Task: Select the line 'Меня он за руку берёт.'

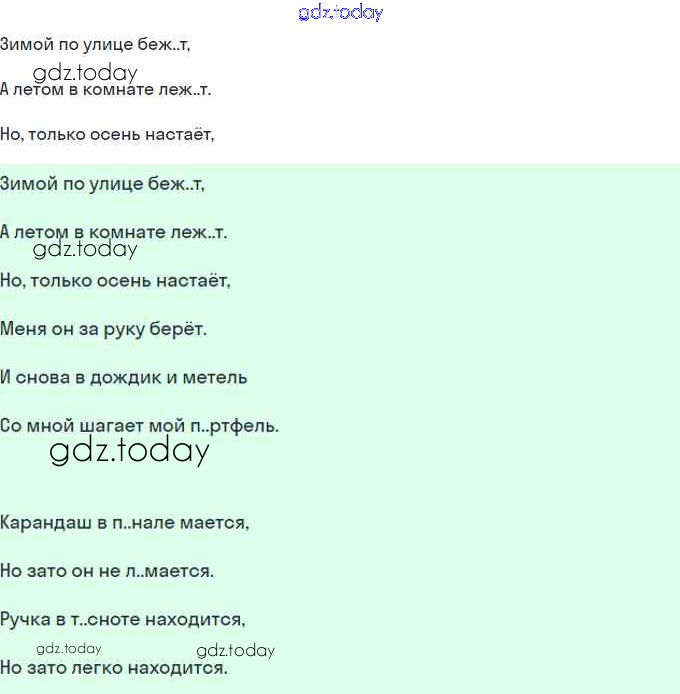Action: 103,329
